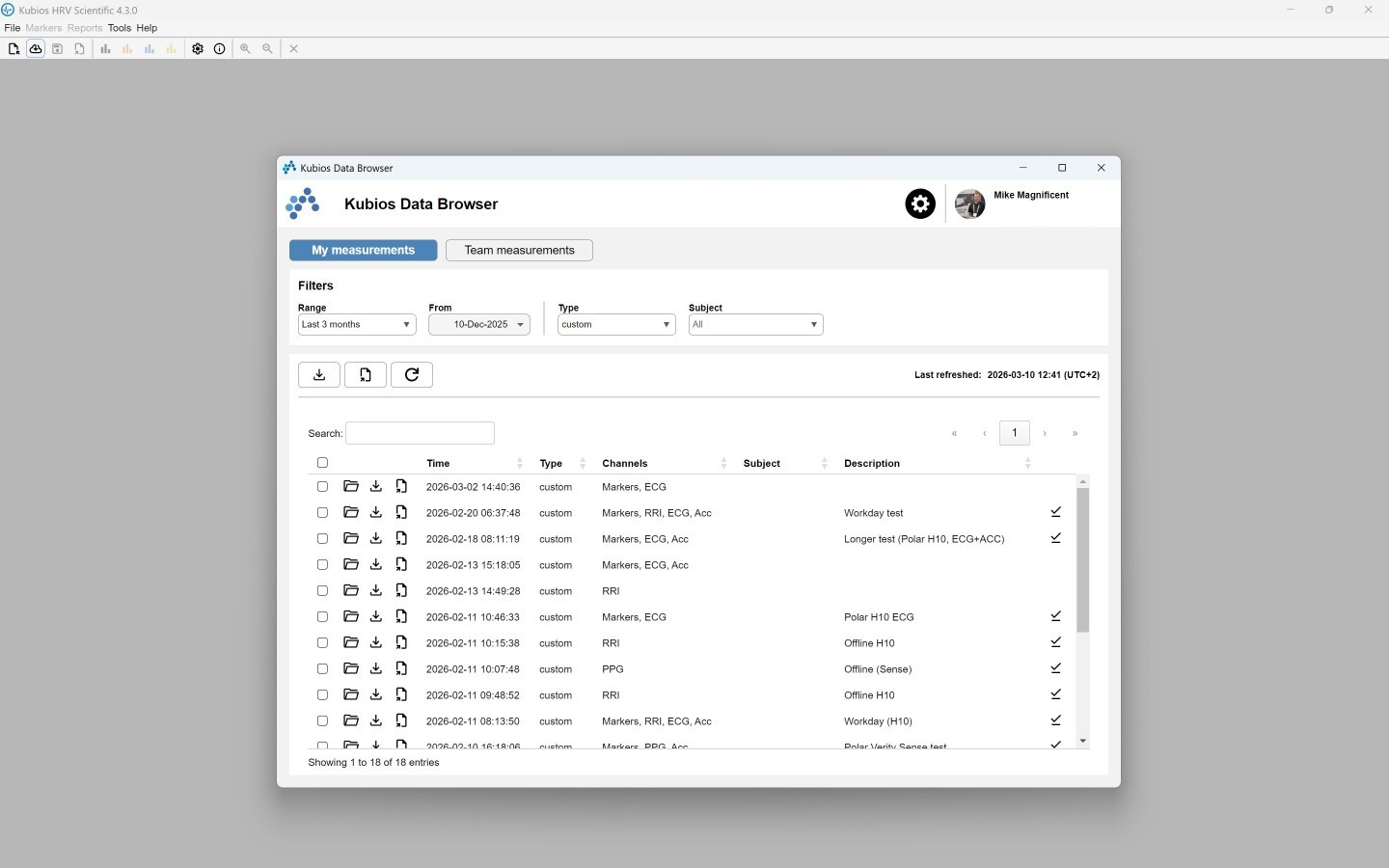Click the info icon in main toolbar

tap(220, 49)
